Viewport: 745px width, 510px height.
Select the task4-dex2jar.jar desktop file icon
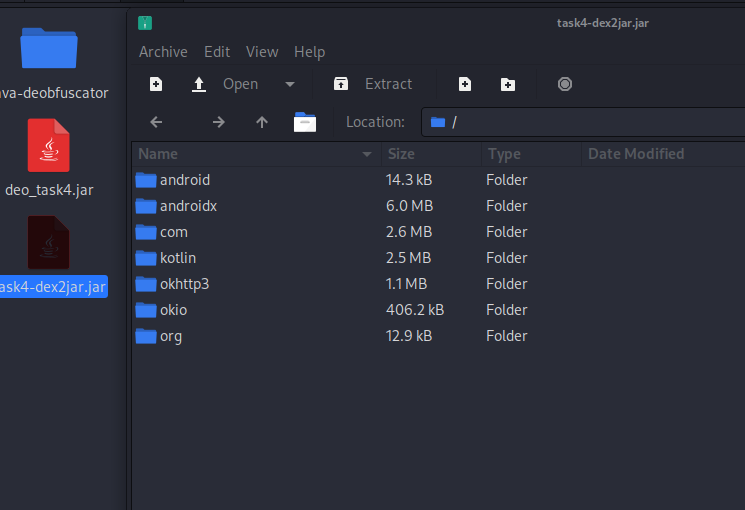[x=48, y=242]
